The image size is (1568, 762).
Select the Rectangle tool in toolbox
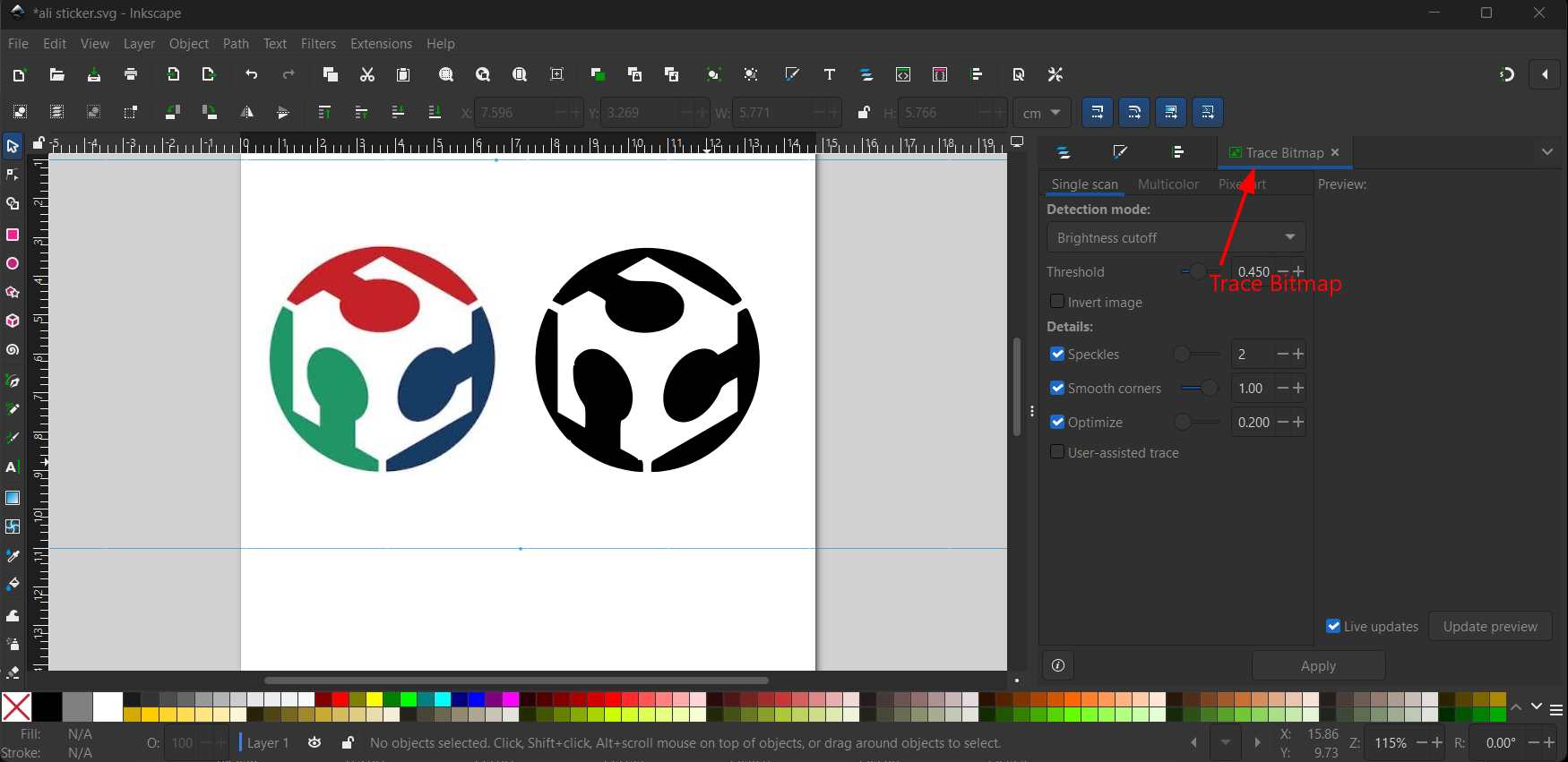pos(13,235)
